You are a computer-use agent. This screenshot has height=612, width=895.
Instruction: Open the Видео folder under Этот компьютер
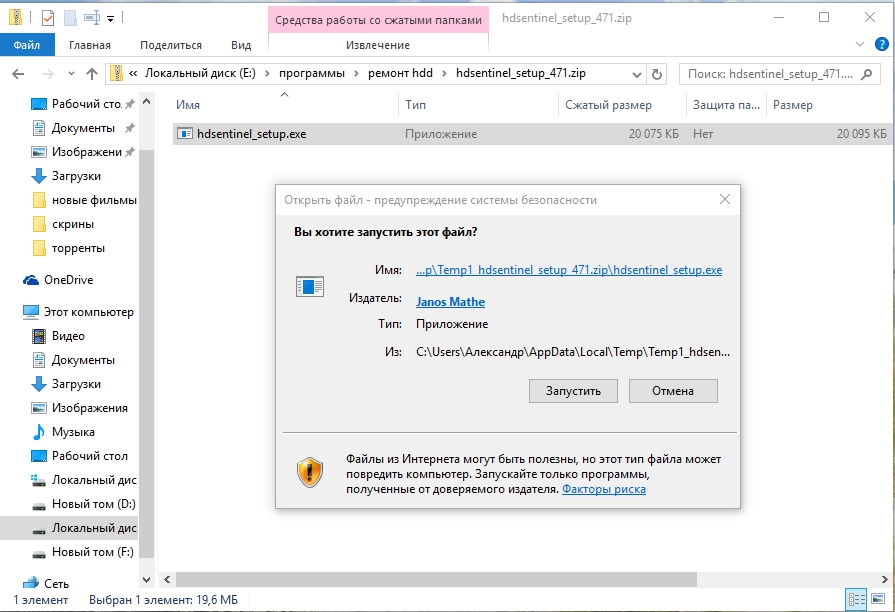coord(68,336)
